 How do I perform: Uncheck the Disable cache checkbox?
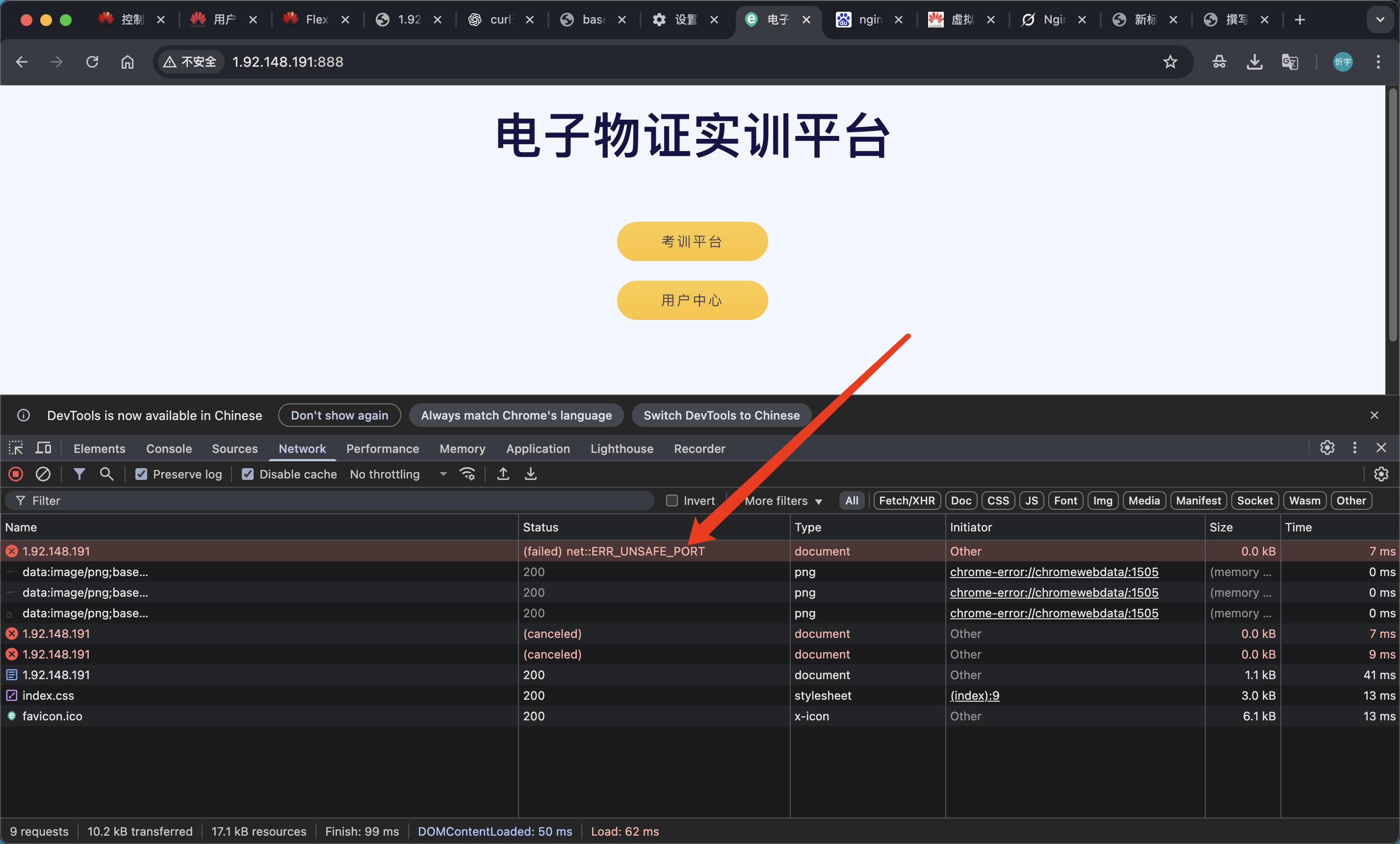pyautogui.click(x=248, y=474)
